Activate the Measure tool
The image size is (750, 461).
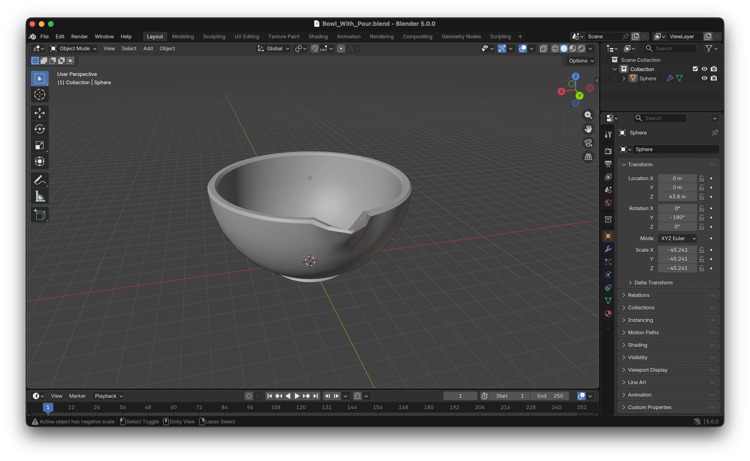click(40, 196)
